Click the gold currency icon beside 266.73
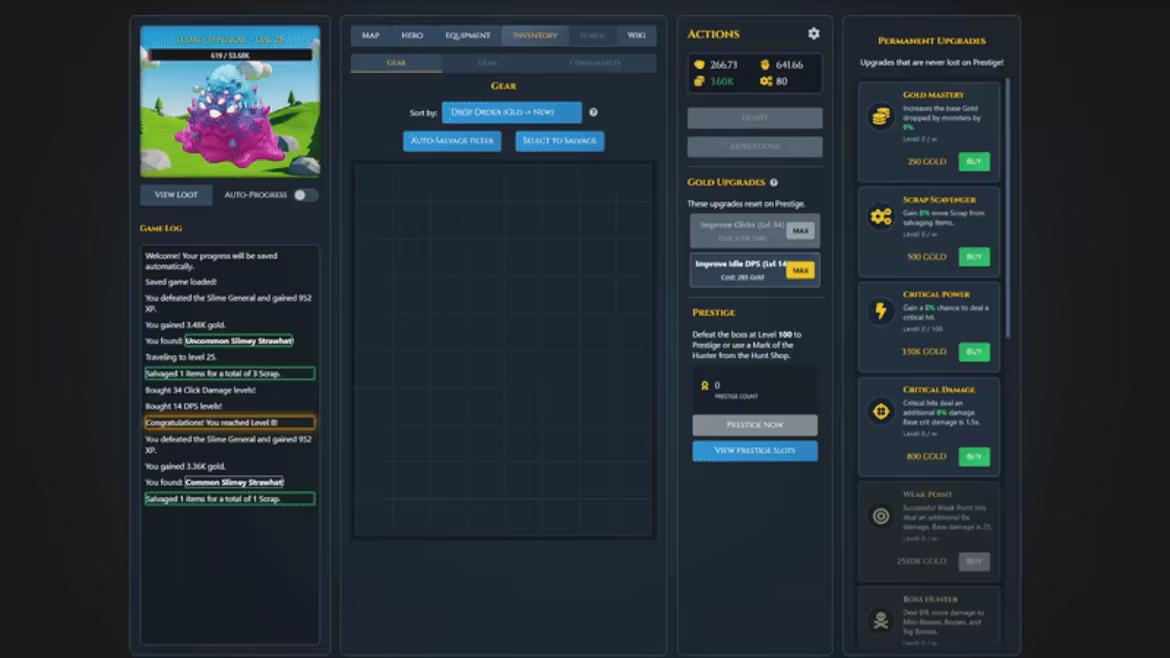 tap(699, 65)
